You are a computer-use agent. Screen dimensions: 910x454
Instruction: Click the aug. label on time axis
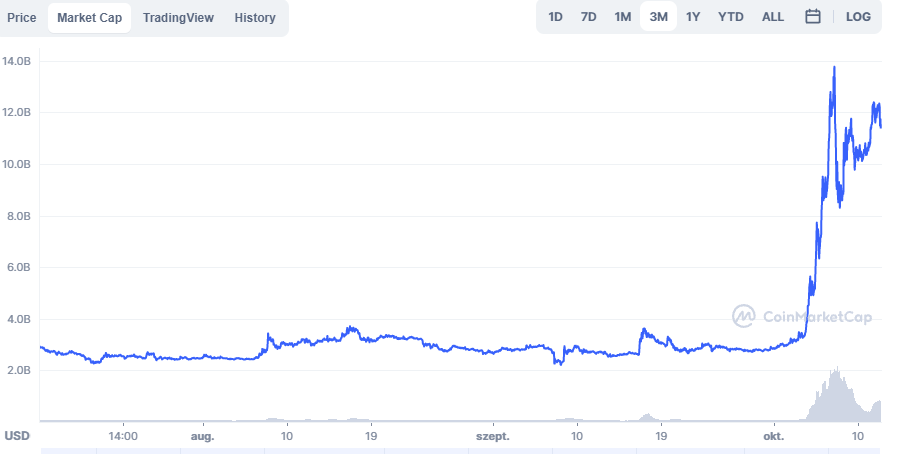[x=203, y=436]
